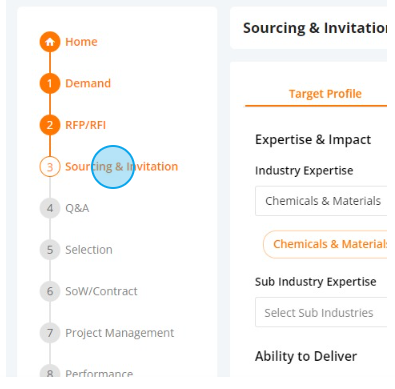The image size is (395, 389).
Task: Click step 6 SoW/Contract circle
Action: (50, 291)
